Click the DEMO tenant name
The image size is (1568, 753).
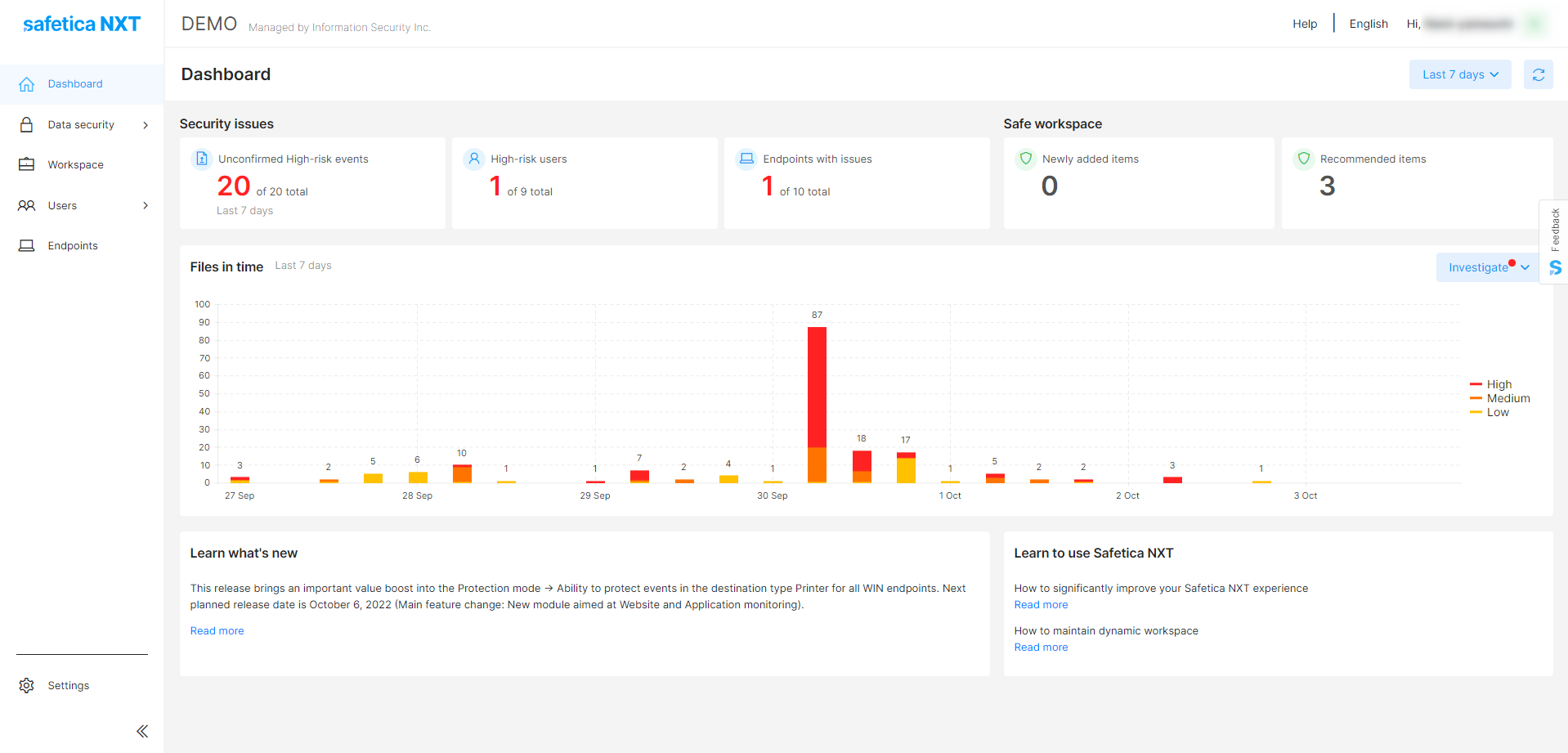click(209, 24)
